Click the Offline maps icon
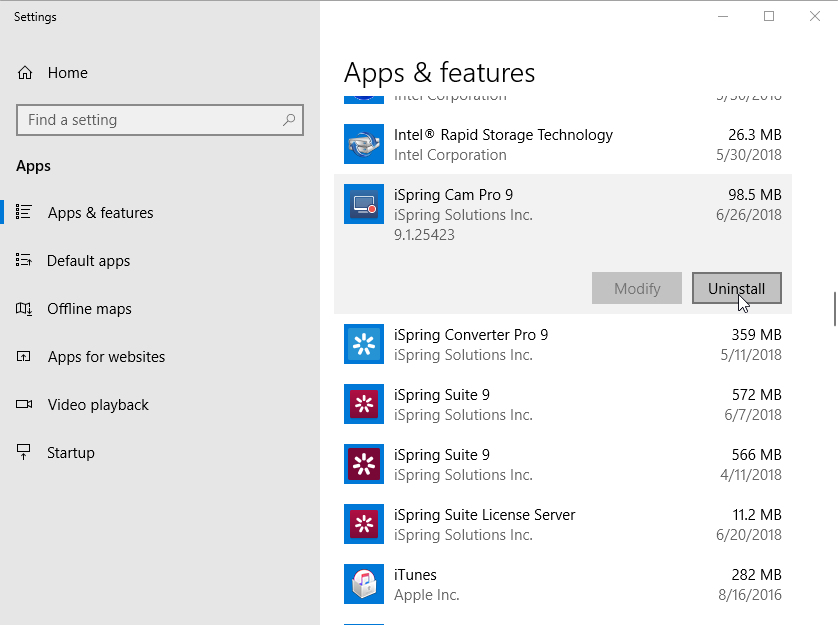Image resolution: width=838 pixels, height=625 pixels. (x=25, y=309)
